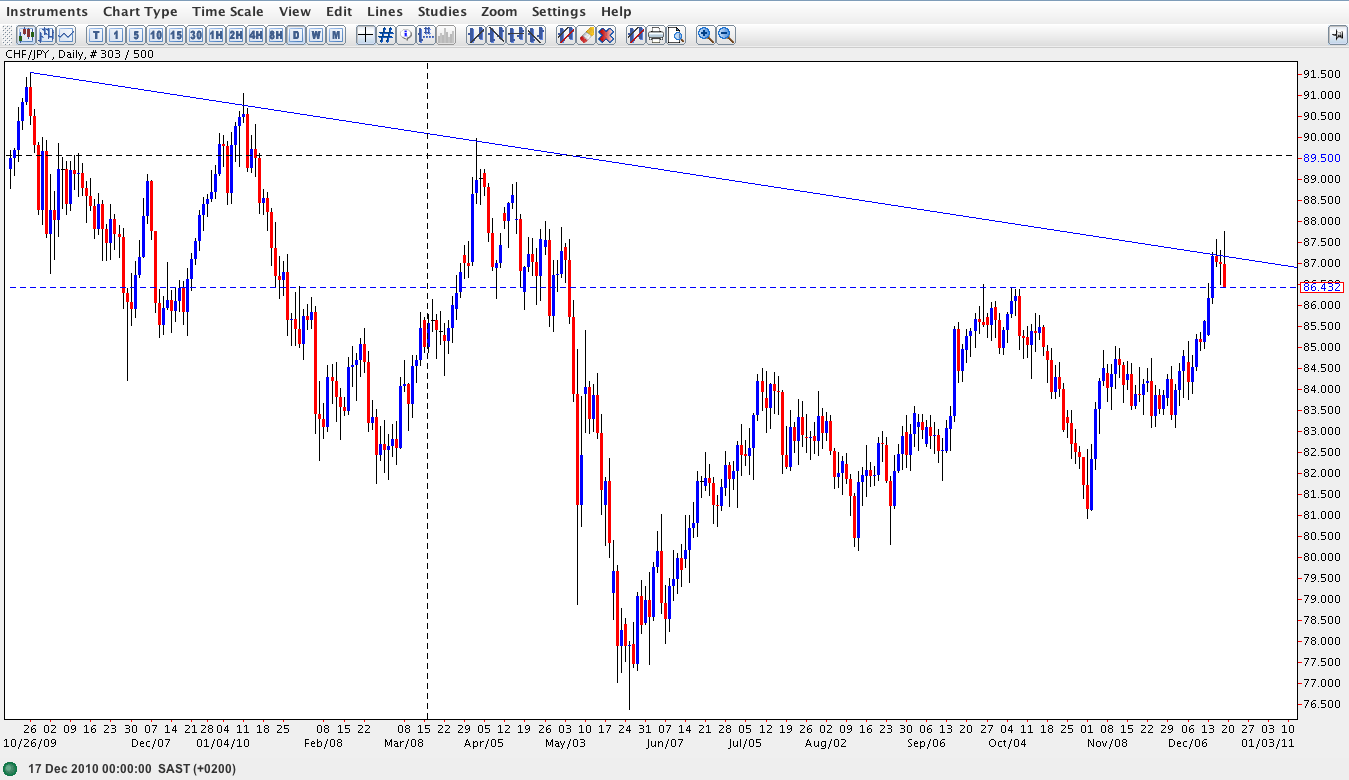Toggle the chart grid button

point(385,35)
